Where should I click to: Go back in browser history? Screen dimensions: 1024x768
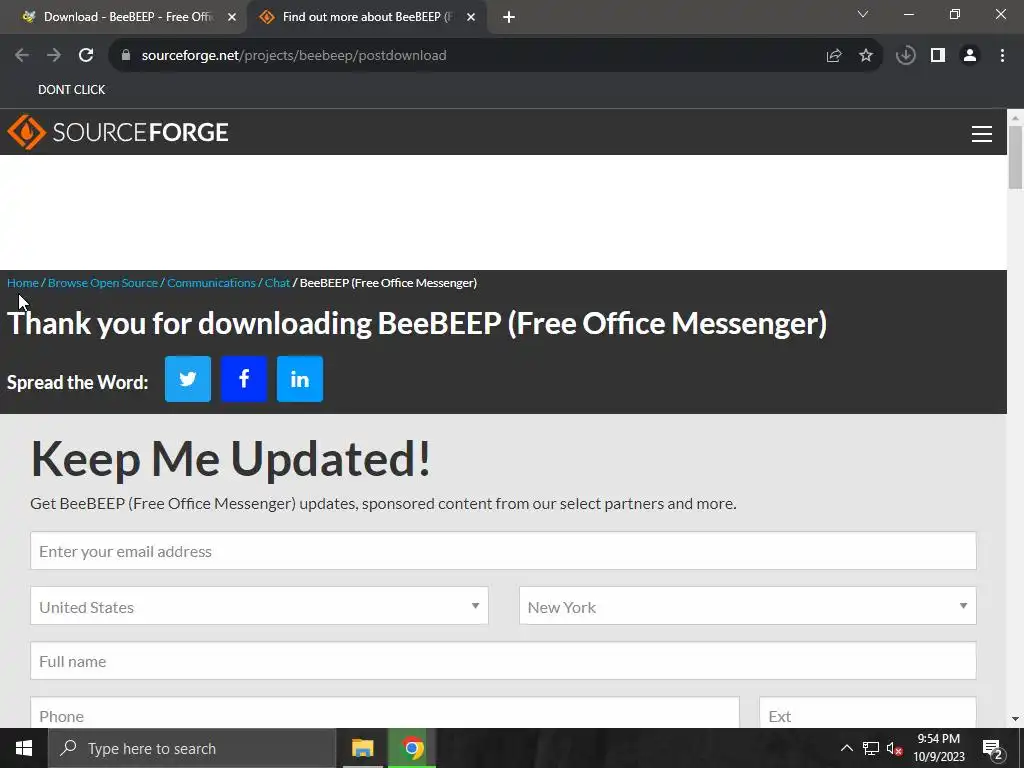coord(22,56)
